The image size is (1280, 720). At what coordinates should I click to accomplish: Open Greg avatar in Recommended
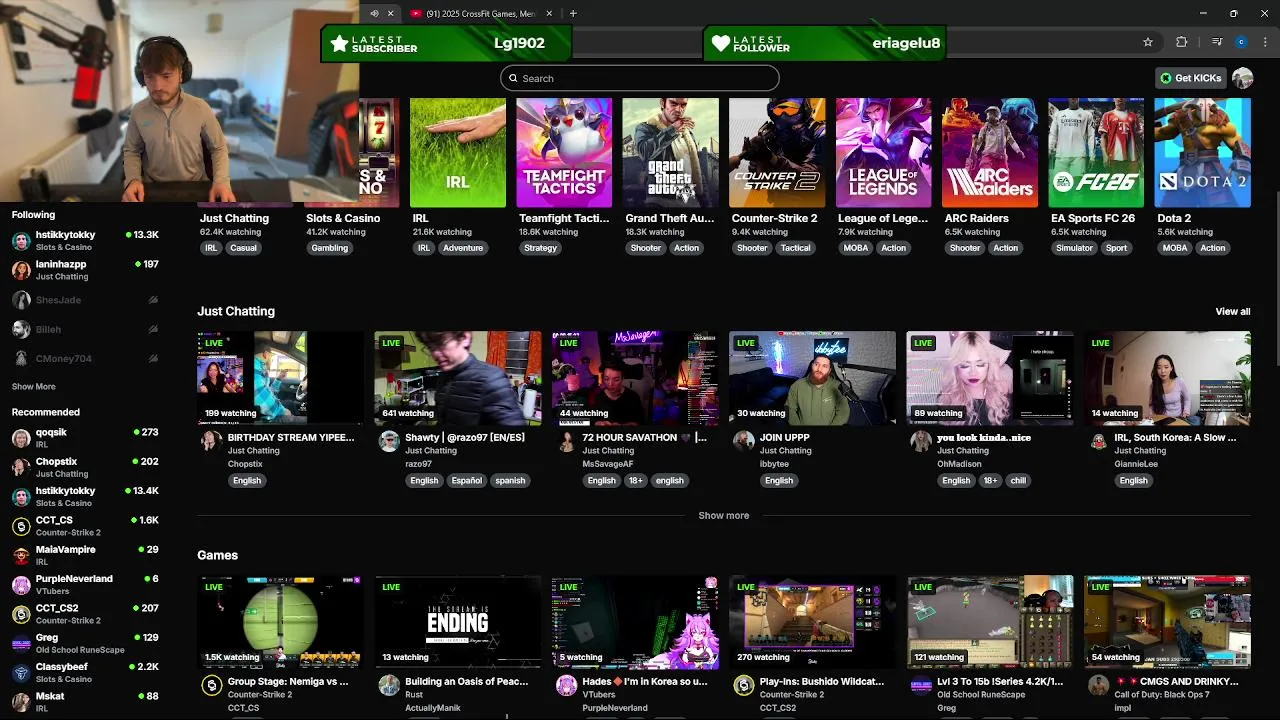(21, 643)
